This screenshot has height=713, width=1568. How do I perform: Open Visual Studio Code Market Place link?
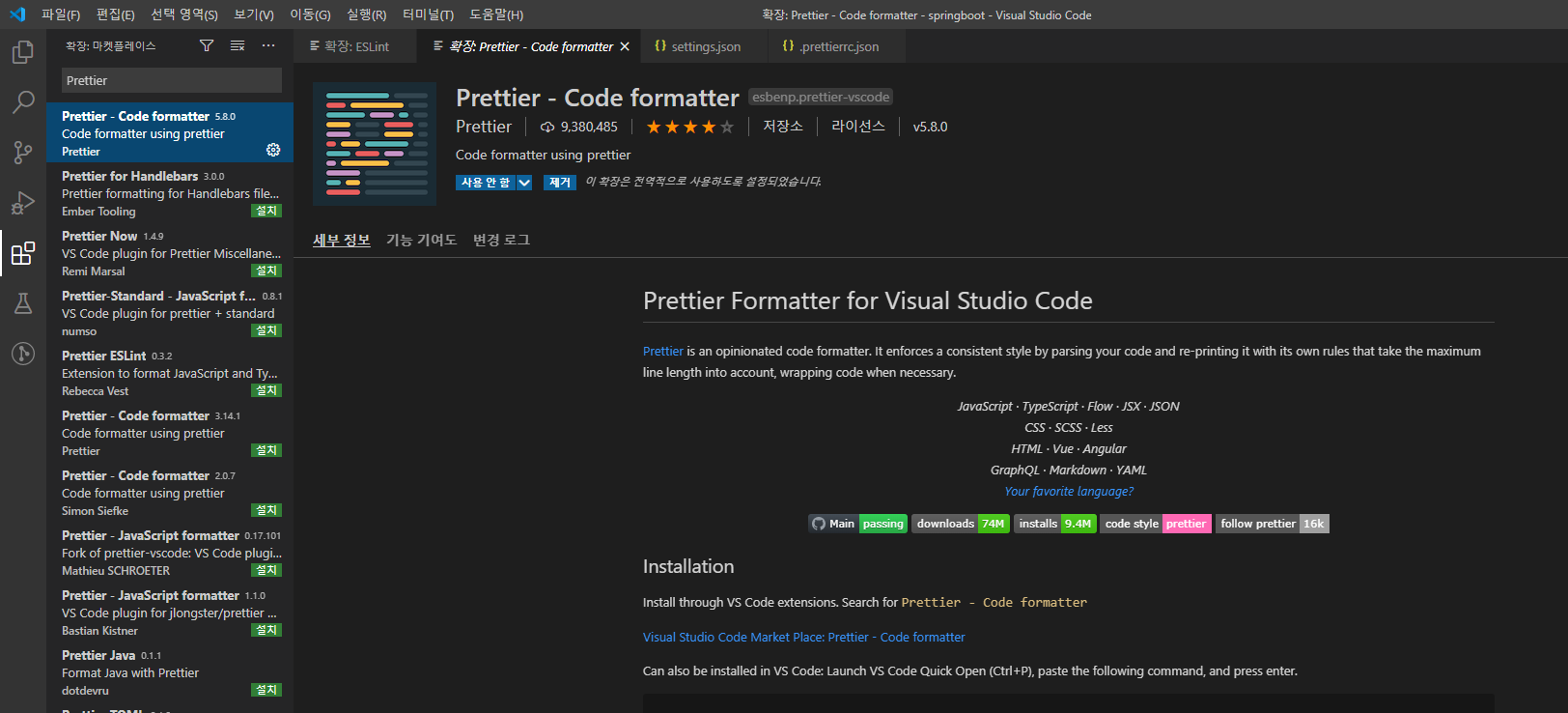click(x=803, y=637)
